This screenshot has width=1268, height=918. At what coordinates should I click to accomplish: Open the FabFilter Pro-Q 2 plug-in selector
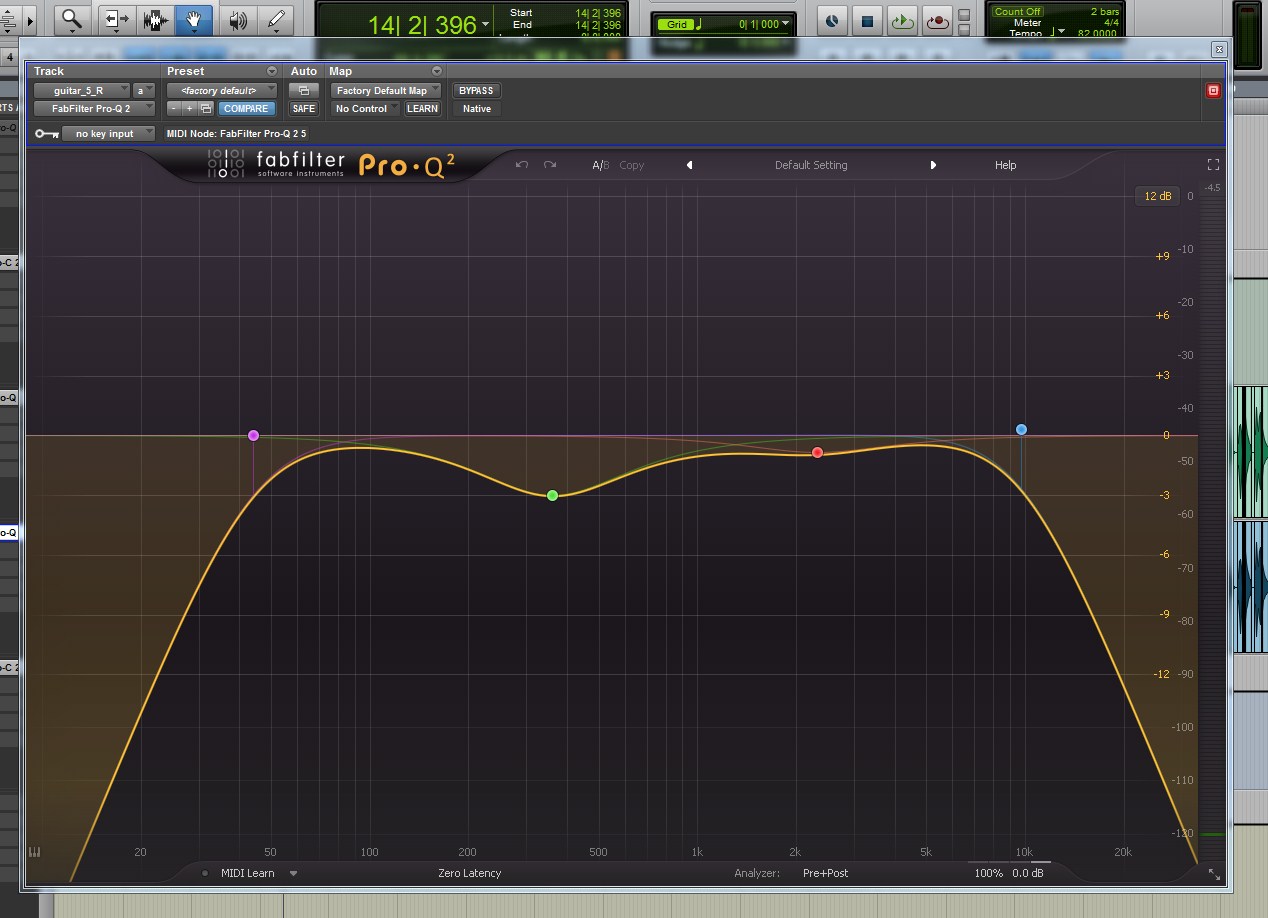95,108
